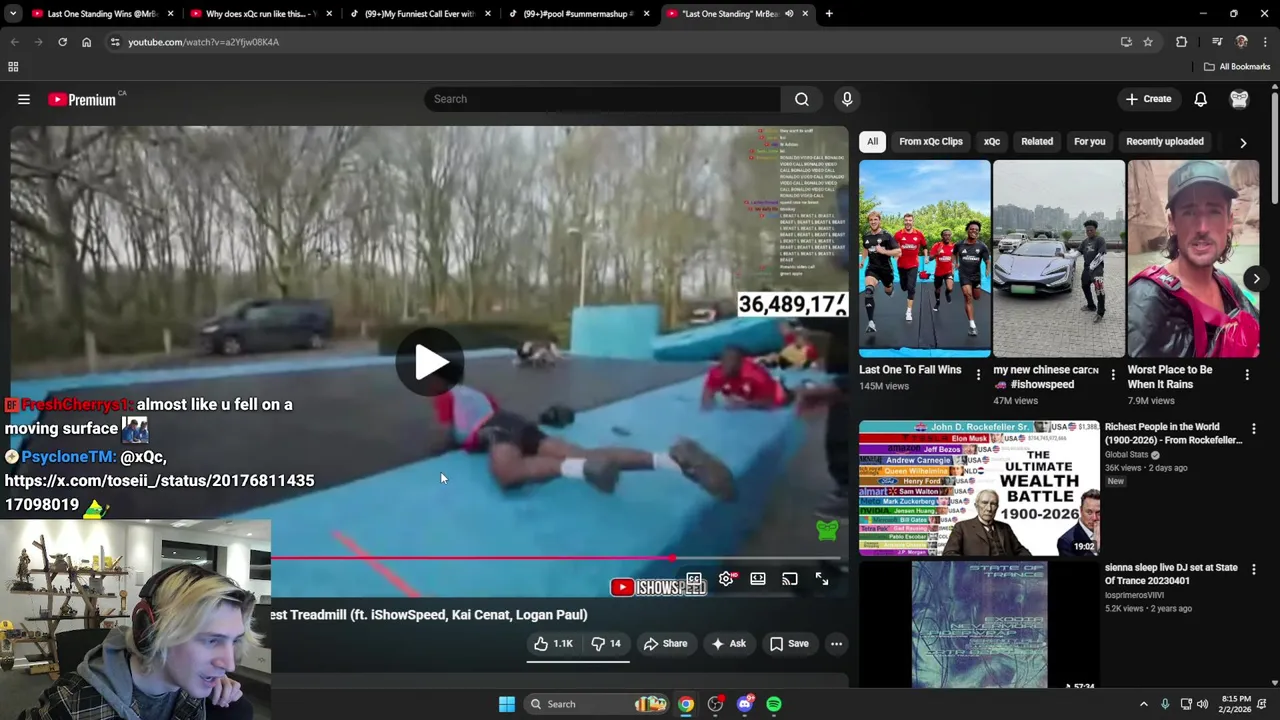Cast the video using the Cast icon

point(790,579)
